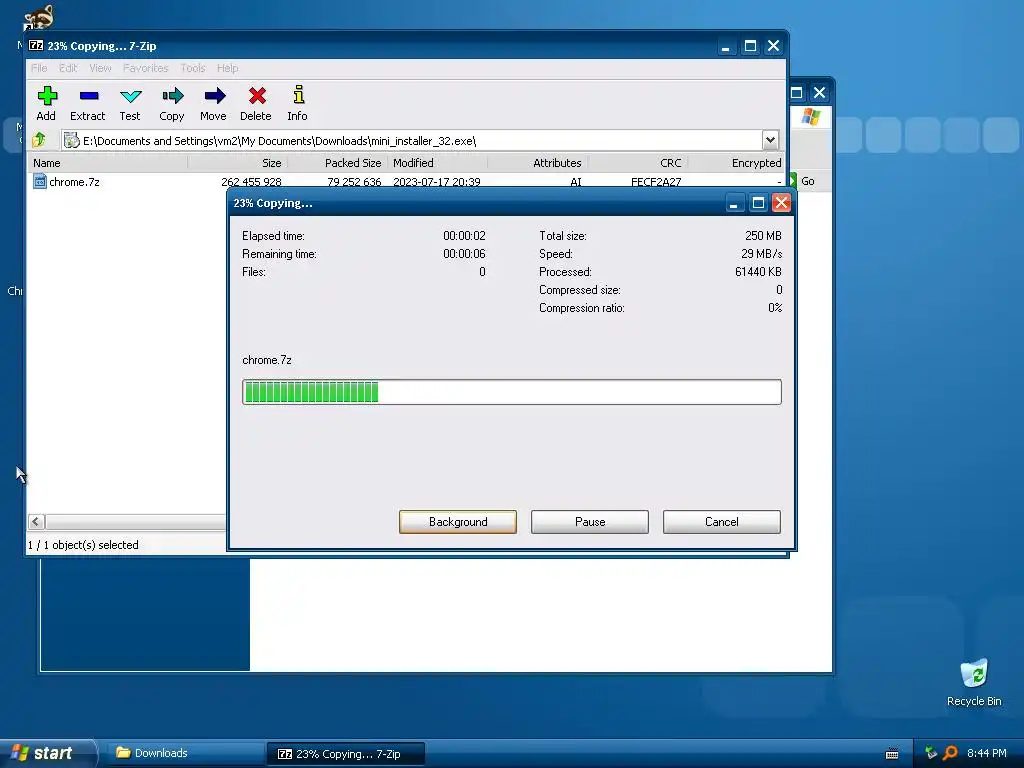Image resolution: width=1024 pixels, height=768 pixels.
Task: Minimize the 23% Copying dialog
Action: pos(734,203)
